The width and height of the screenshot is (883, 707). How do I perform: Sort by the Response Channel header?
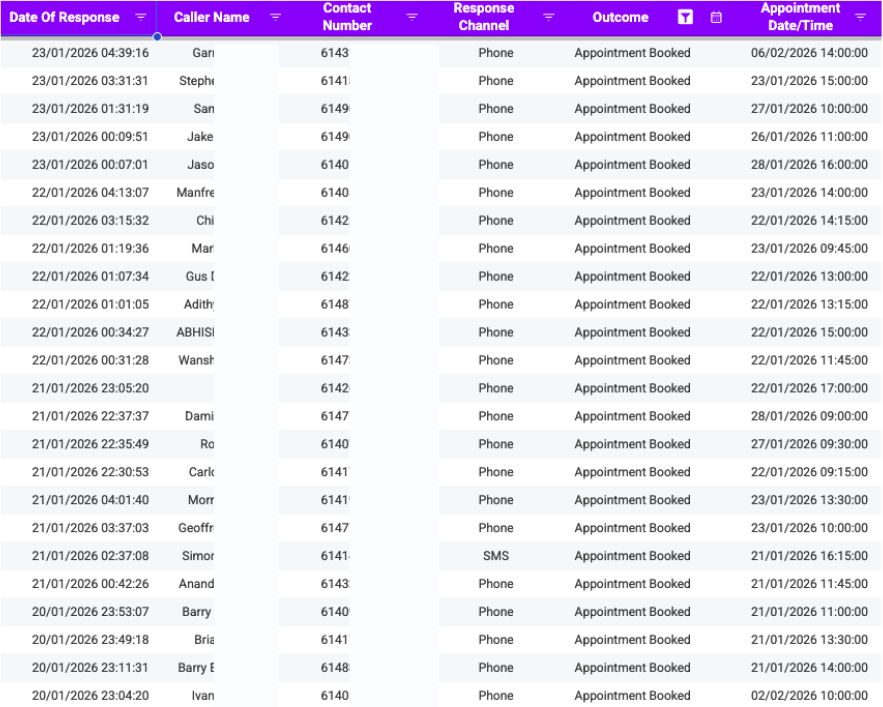pyautogui.click(x=484, y=17)
